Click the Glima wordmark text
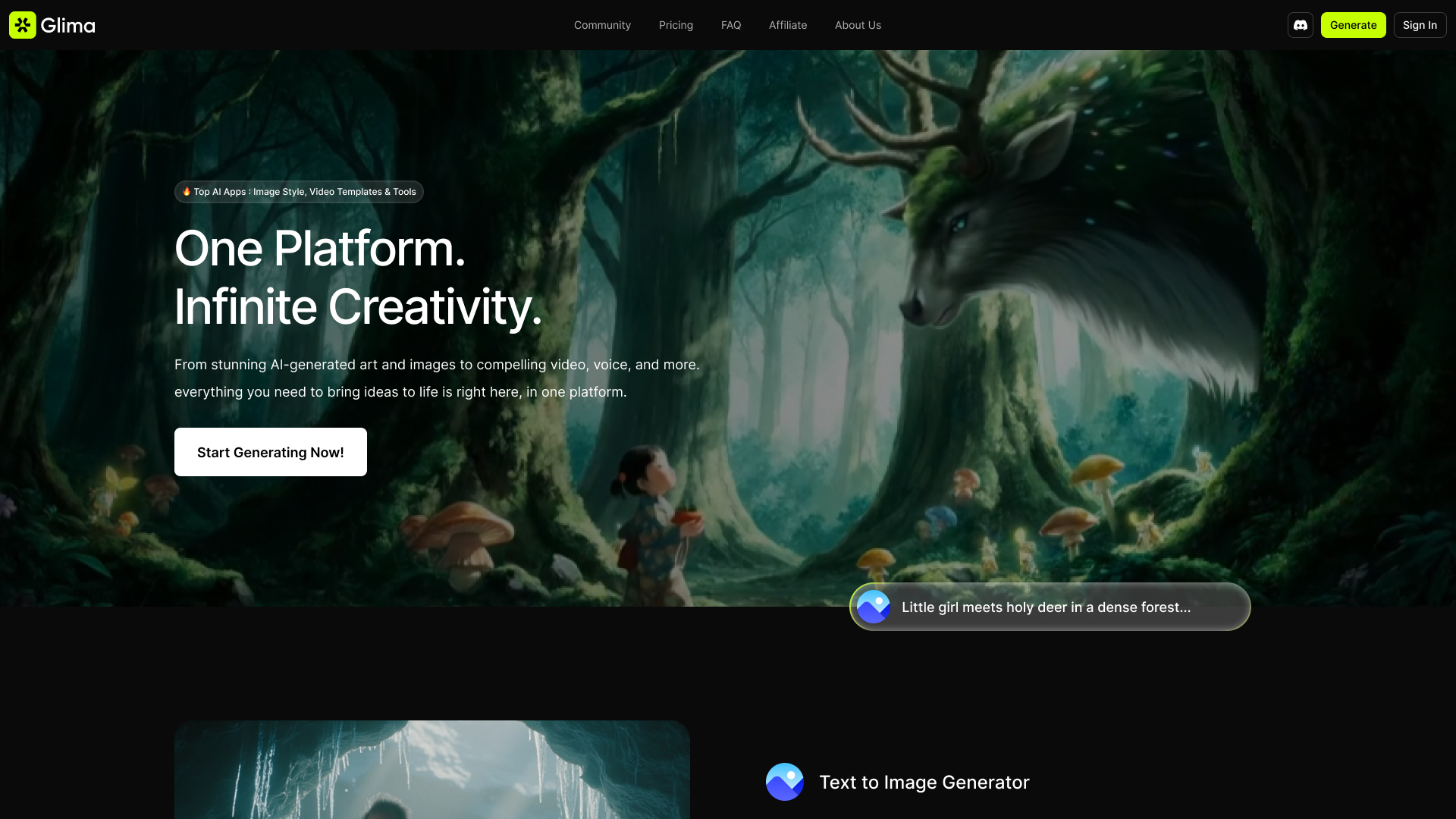The height and width of the screenshot is (819, 1456). point(67,26)
